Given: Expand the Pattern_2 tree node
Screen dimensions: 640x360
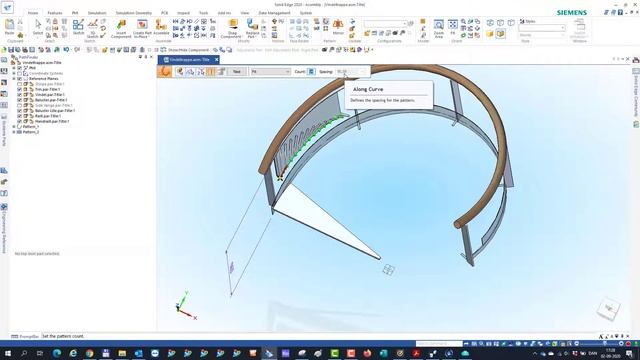Looking at the screenshot, I should point(14,132).
